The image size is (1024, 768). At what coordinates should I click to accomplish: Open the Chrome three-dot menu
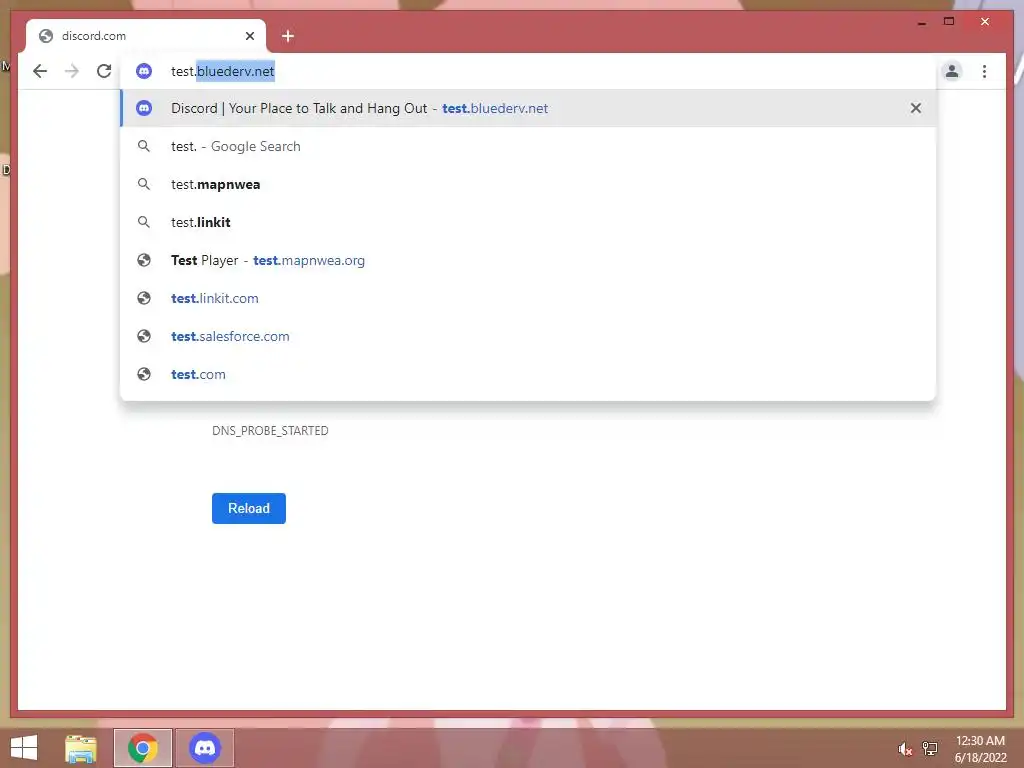point(984,71)
